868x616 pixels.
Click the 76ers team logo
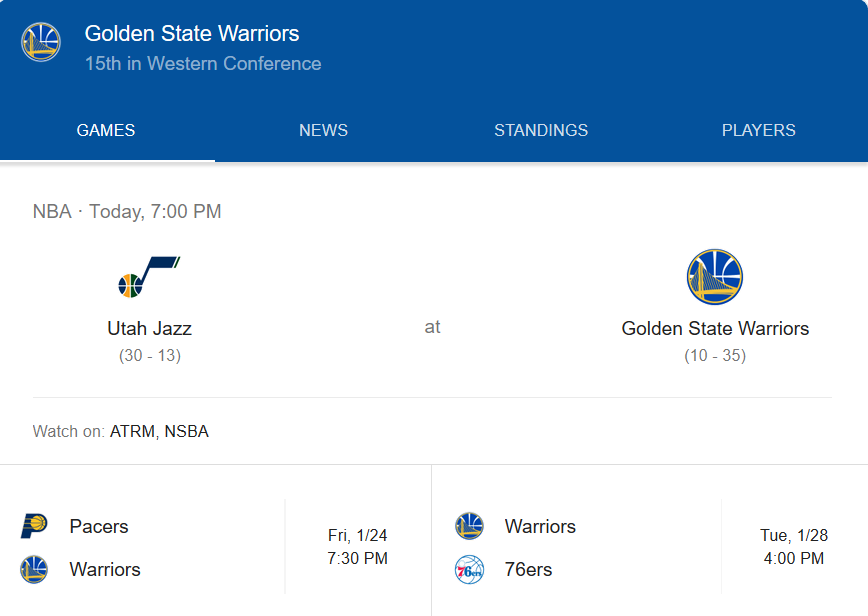[469, 569]
